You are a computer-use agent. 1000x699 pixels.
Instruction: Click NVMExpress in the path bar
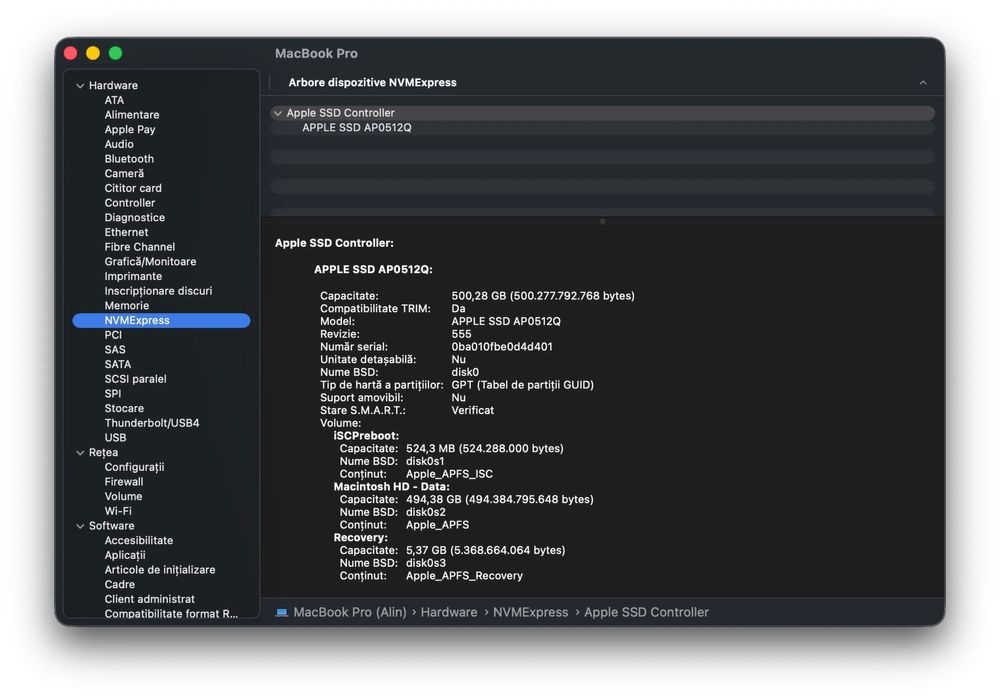click(531, 612)
